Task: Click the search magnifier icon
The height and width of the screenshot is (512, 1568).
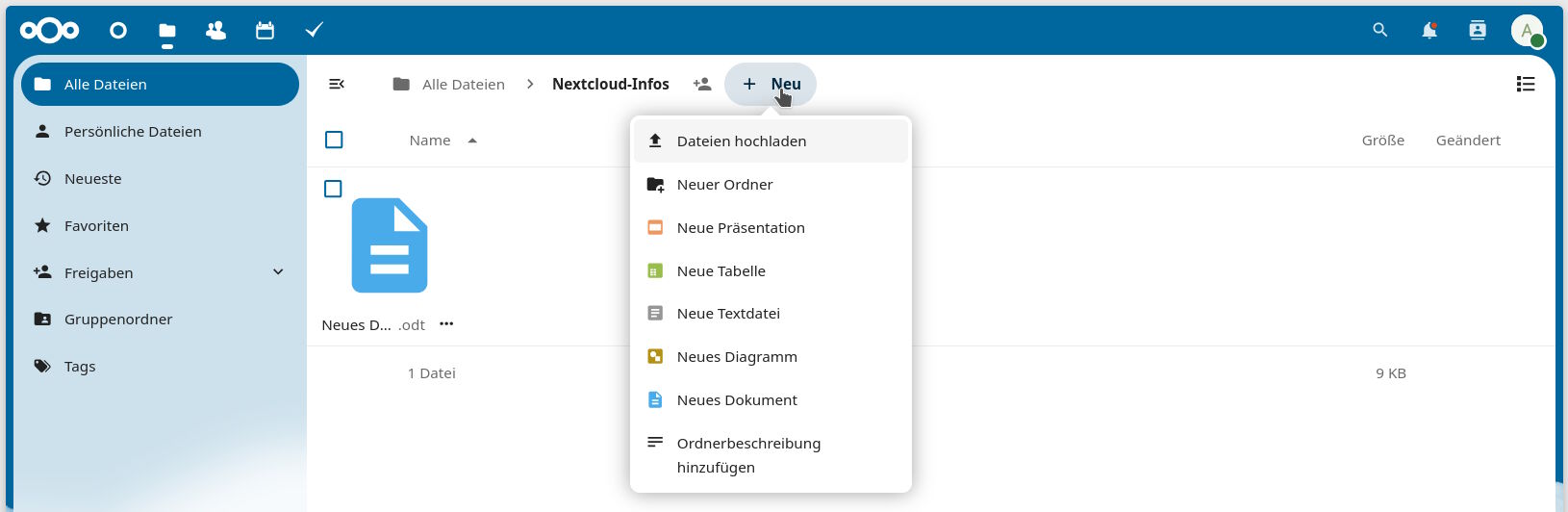Action: [x=1379, y=31]
